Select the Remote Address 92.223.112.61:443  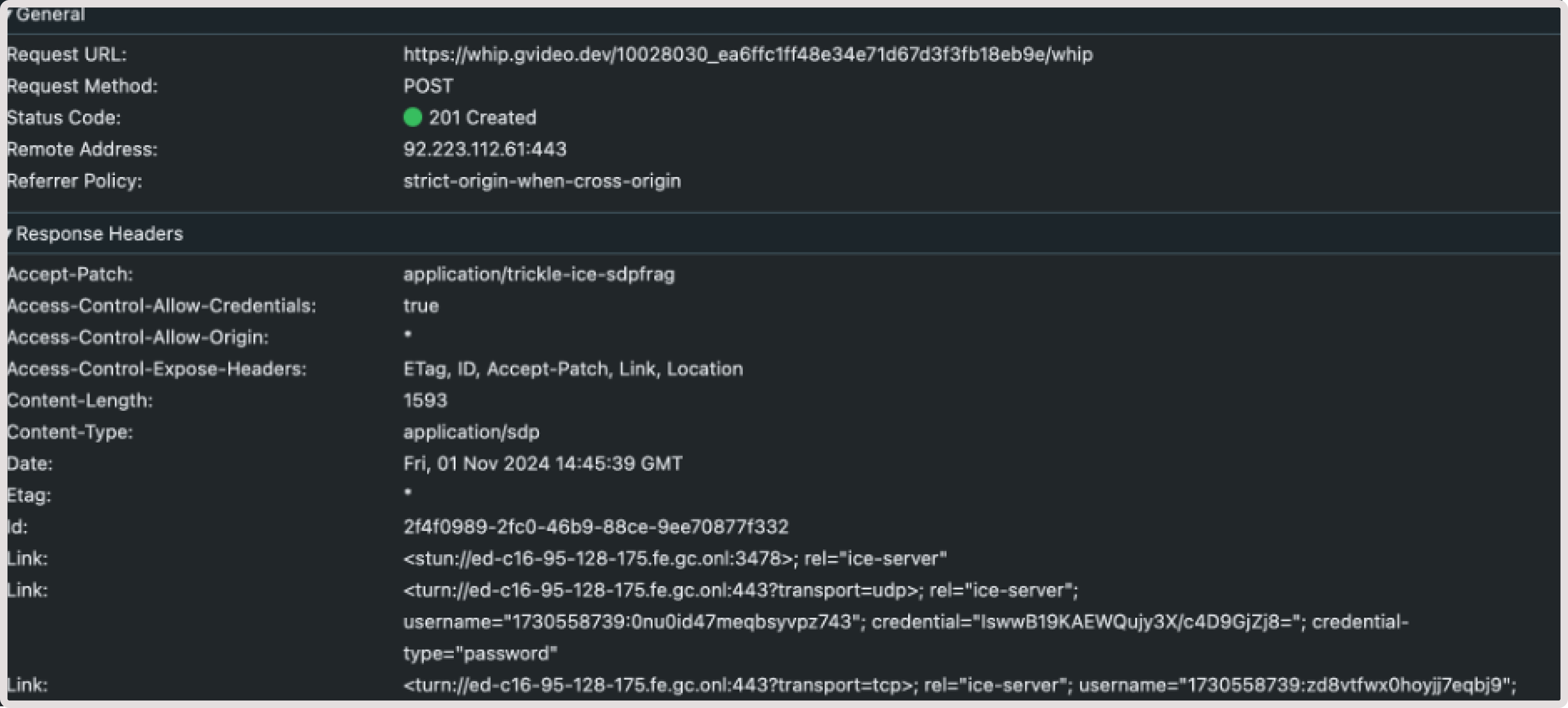pyautogui.click(x=485, y=149)
